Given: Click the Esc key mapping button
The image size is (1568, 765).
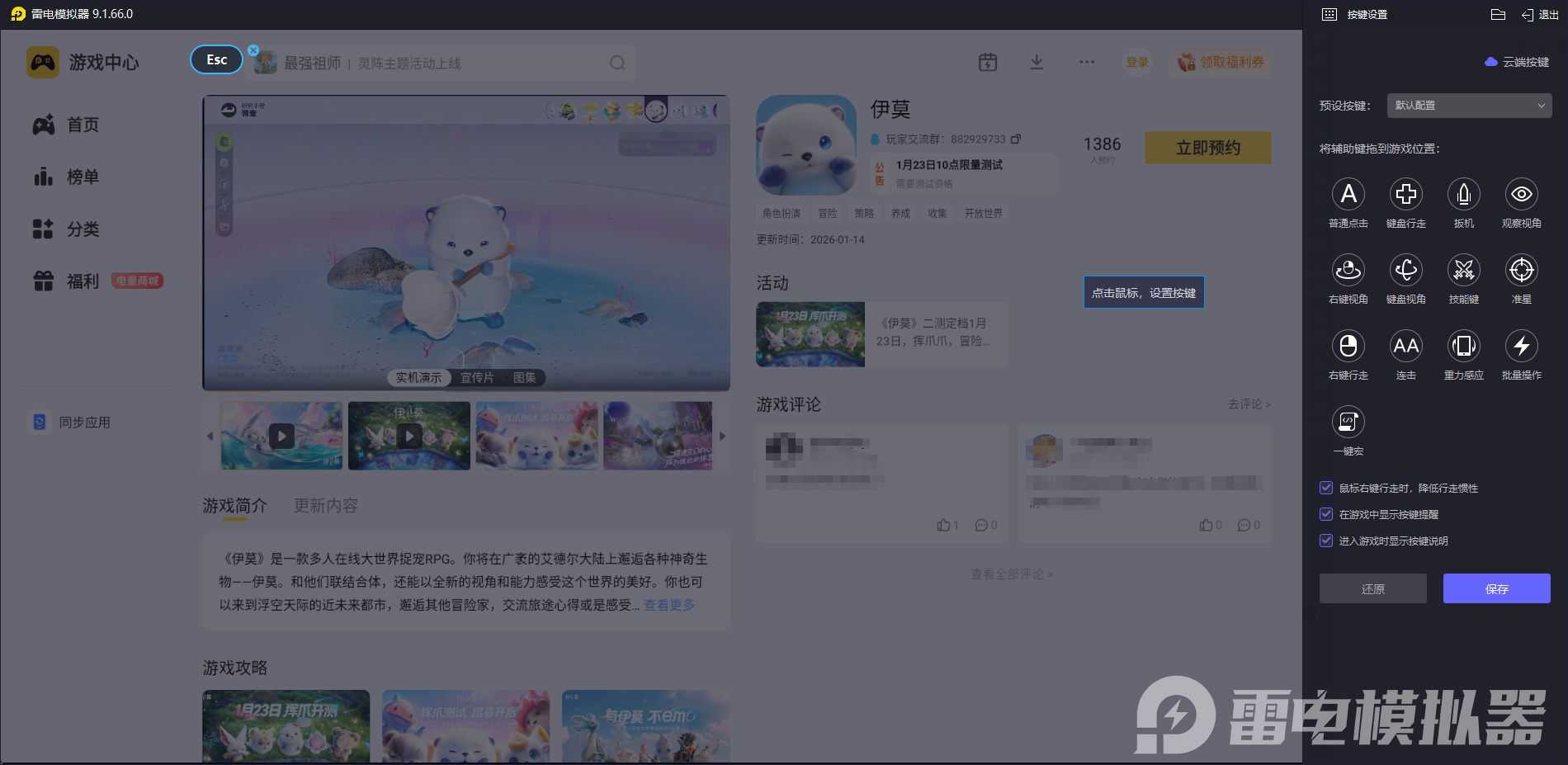Looking at the screenshot, I should tap(217, 59).
